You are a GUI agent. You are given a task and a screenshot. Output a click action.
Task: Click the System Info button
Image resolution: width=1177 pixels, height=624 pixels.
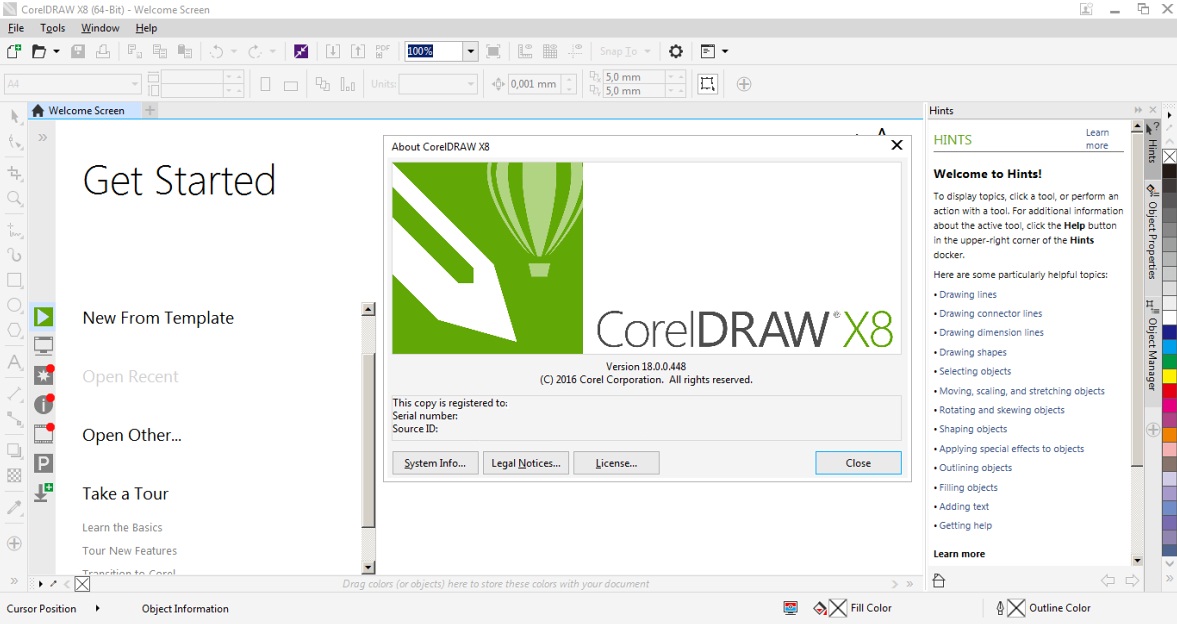coord(434,462)
